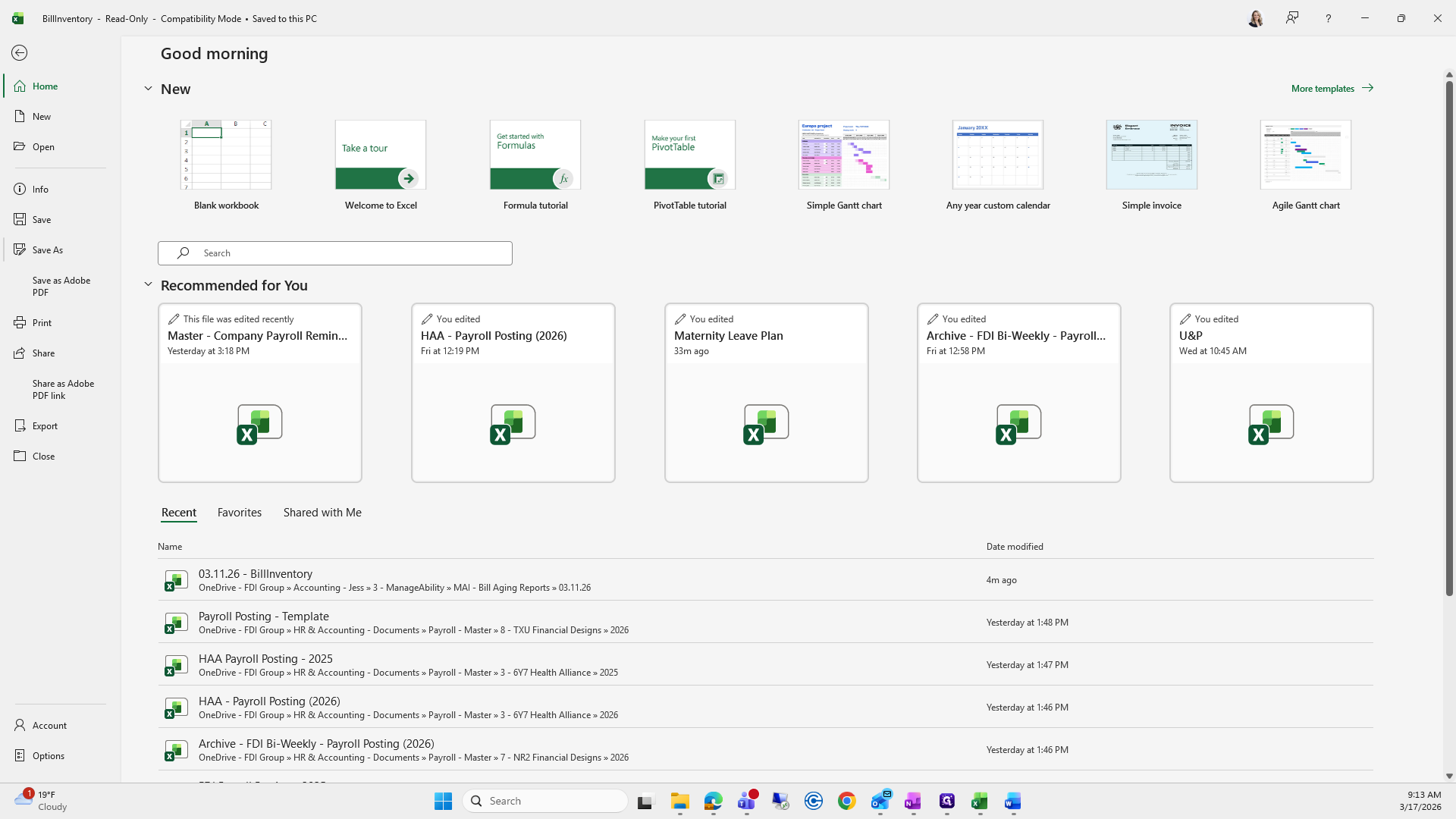
Task: Open Account settings in the sidebar
Action: 49,725
